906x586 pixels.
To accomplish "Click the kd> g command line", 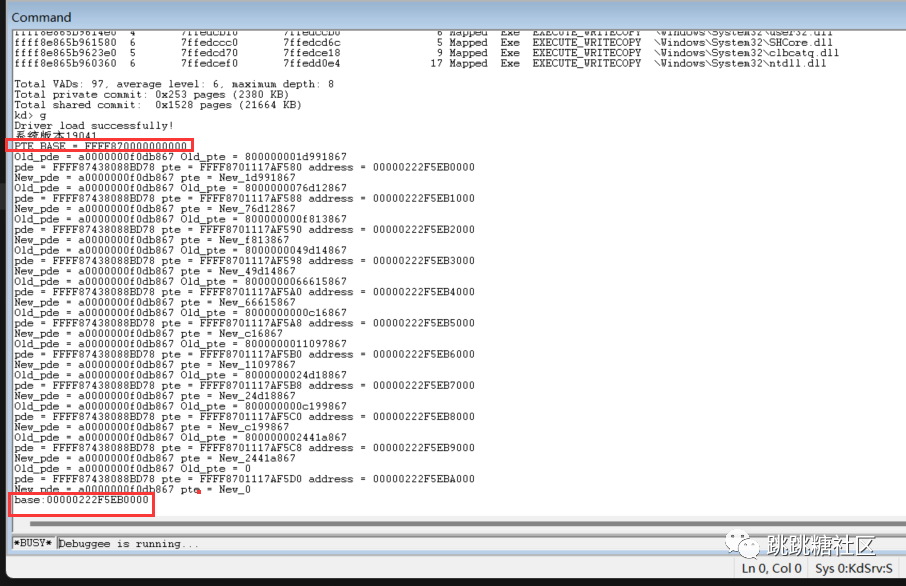I will (x=25, y=115).
